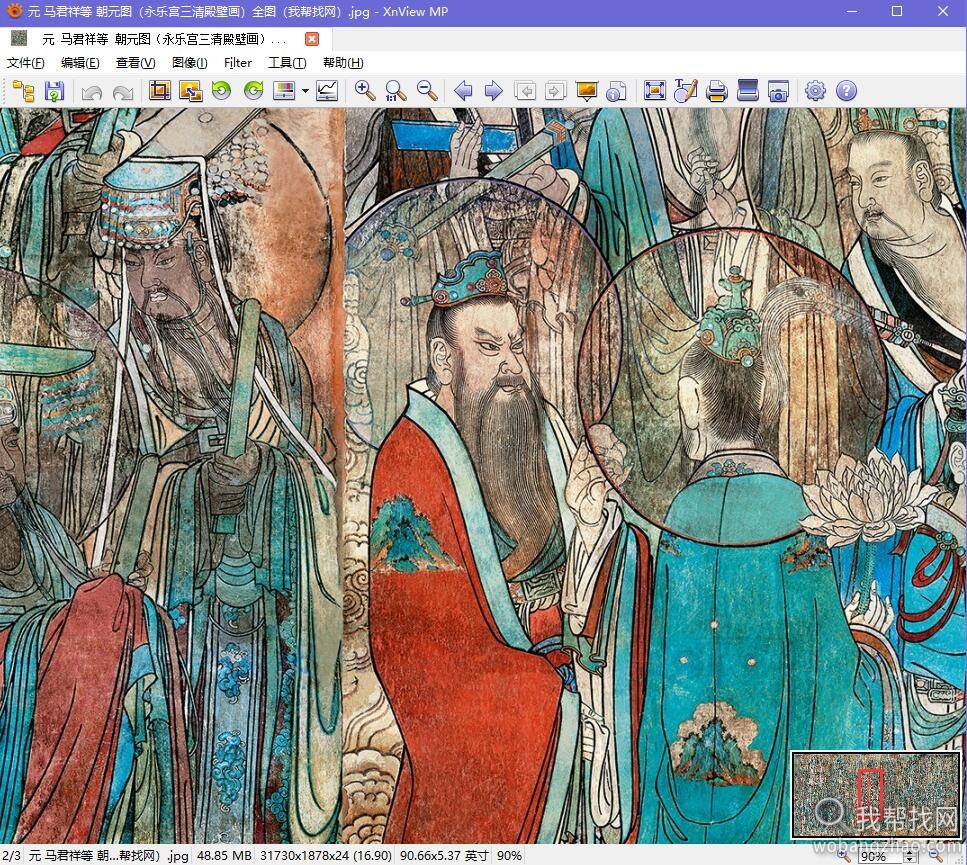Click the 48.85 MB file size in status bar

tap(224, 856)
